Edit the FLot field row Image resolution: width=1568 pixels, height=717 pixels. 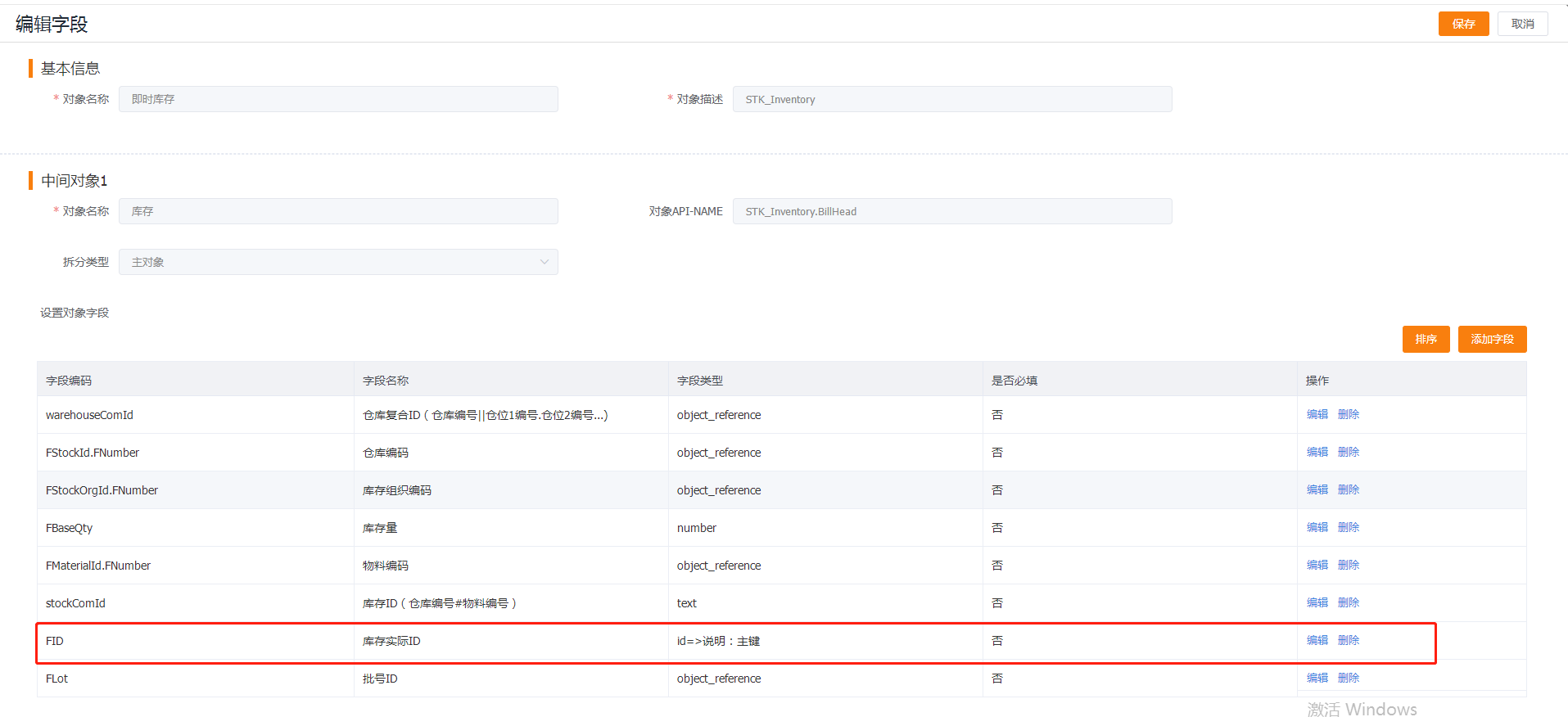[x=1317, y=678]
